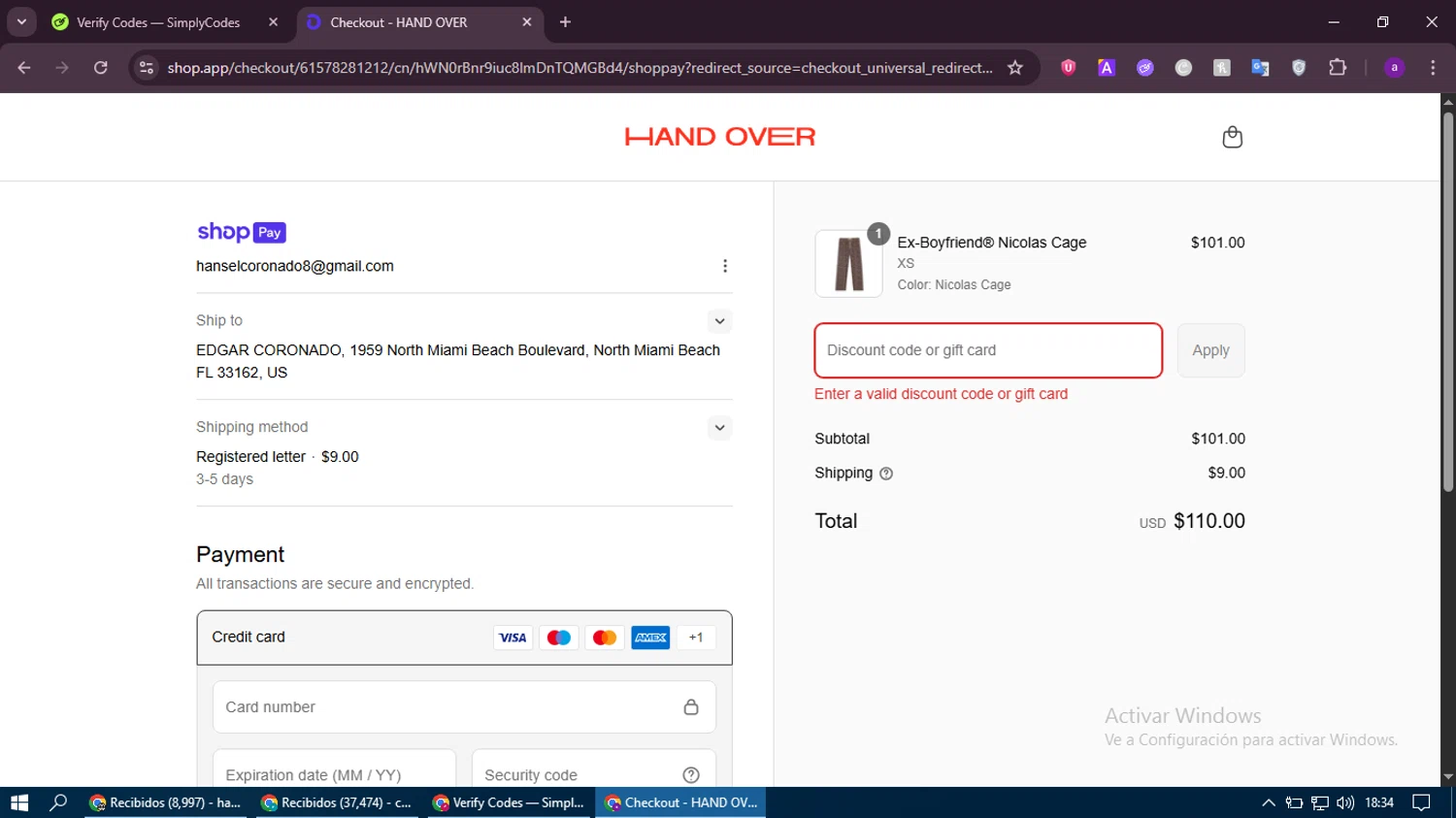This screenshot has width=1456, height=818.
Task: Click the HAND OVER store logo
Action: (x=720, y=137)
